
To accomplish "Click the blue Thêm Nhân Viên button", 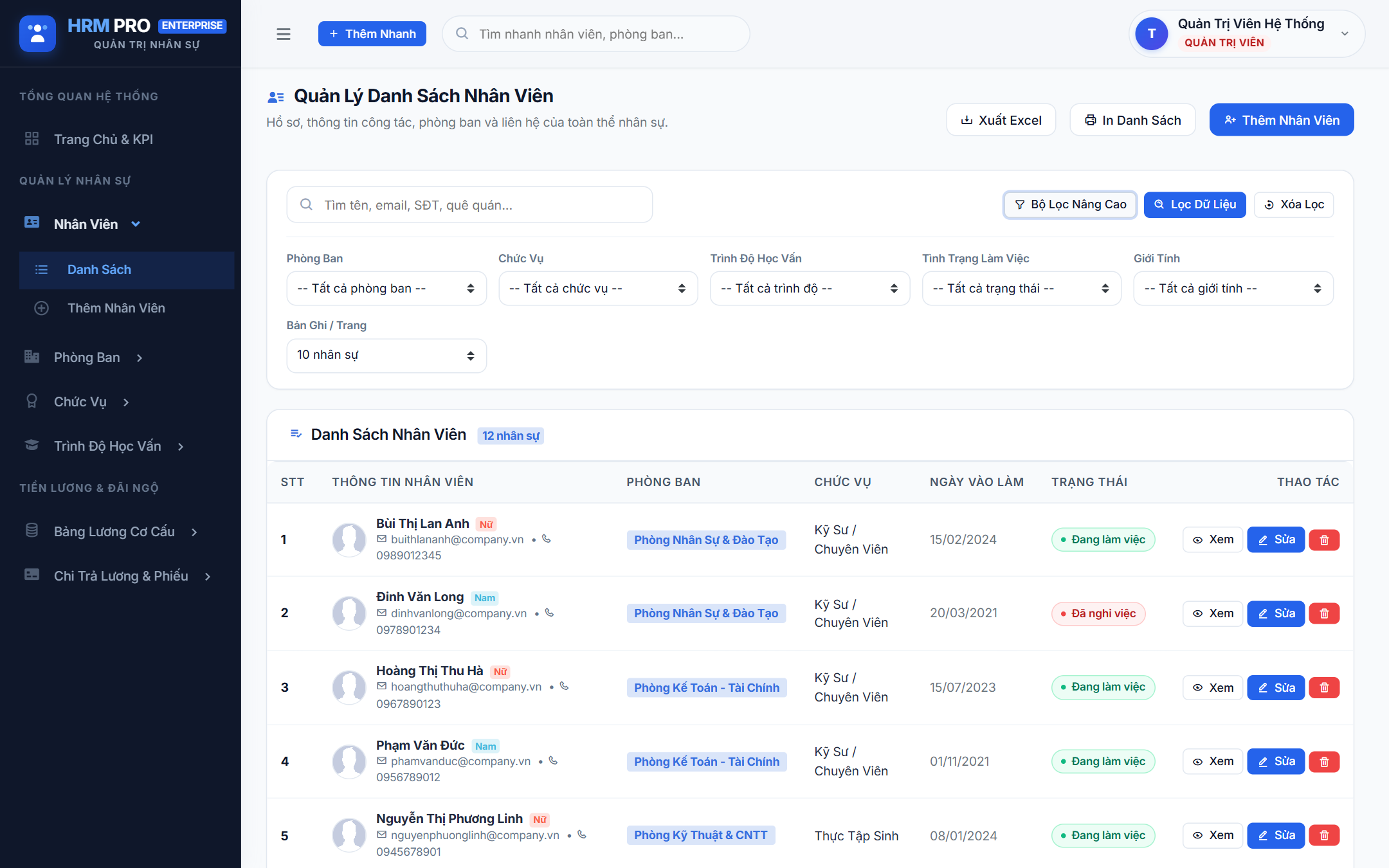I will 1282,120.
